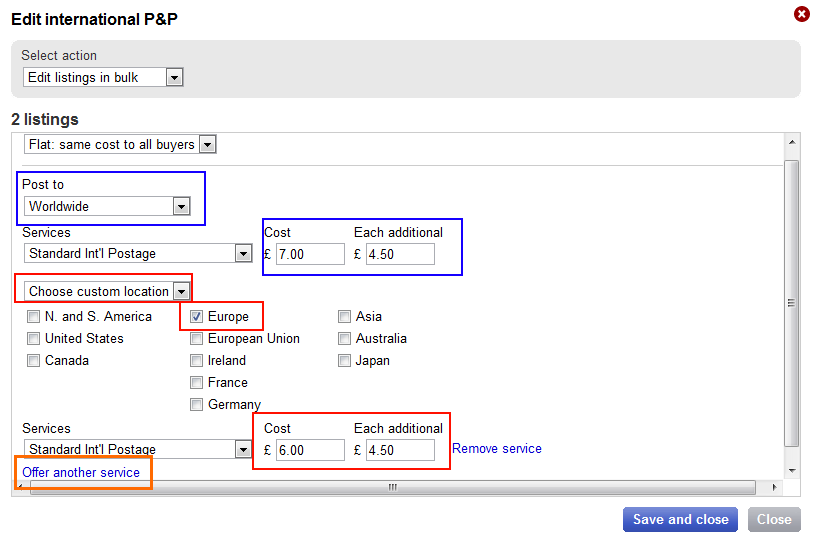Click the vertical scrollbar up arrow
813x543 pixels.
pos(793,142)
